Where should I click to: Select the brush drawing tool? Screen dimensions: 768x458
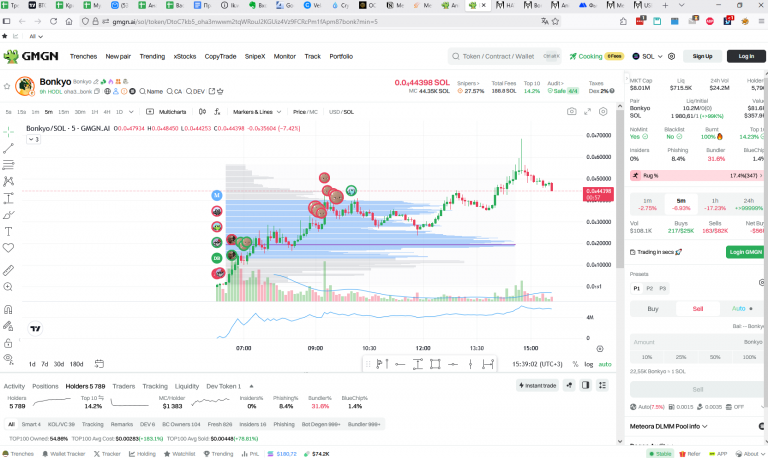(x=8, y=215)
